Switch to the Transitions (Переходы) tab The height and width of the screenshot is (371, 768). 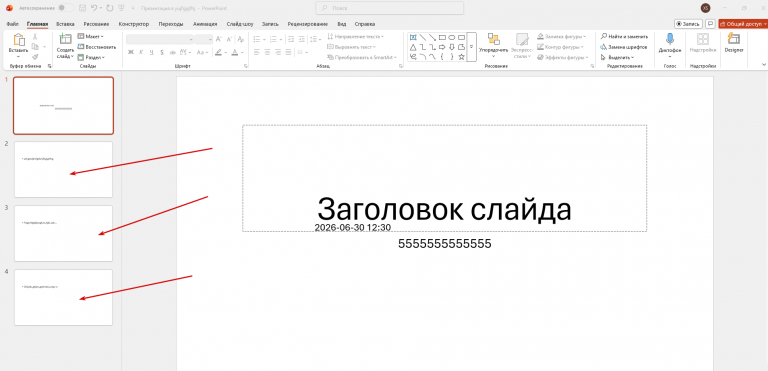[x=171, y=24]
